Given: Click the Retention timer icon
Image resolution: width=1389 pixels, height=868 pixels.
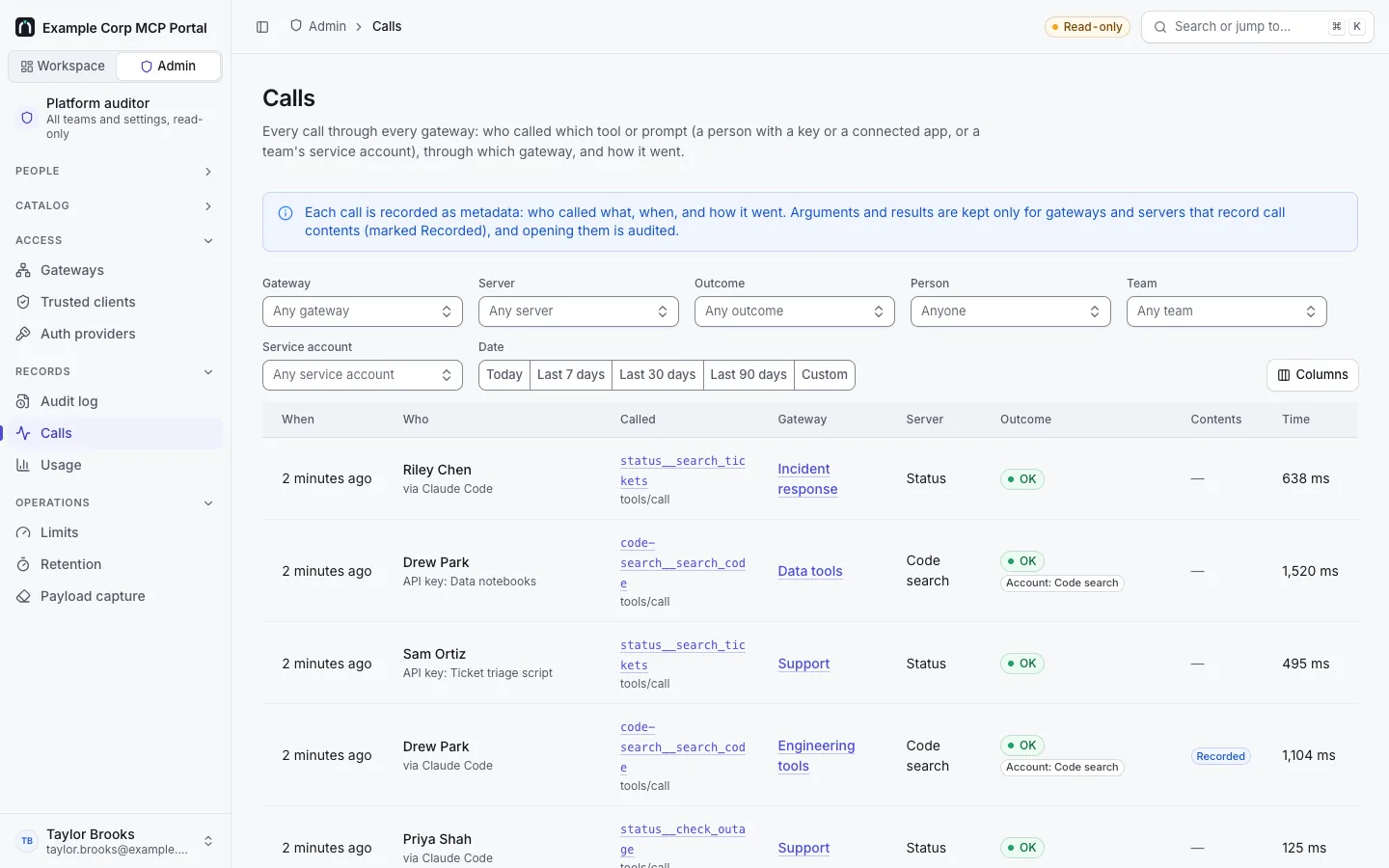Looking at the screenshot, I should [x=23, y=564].
